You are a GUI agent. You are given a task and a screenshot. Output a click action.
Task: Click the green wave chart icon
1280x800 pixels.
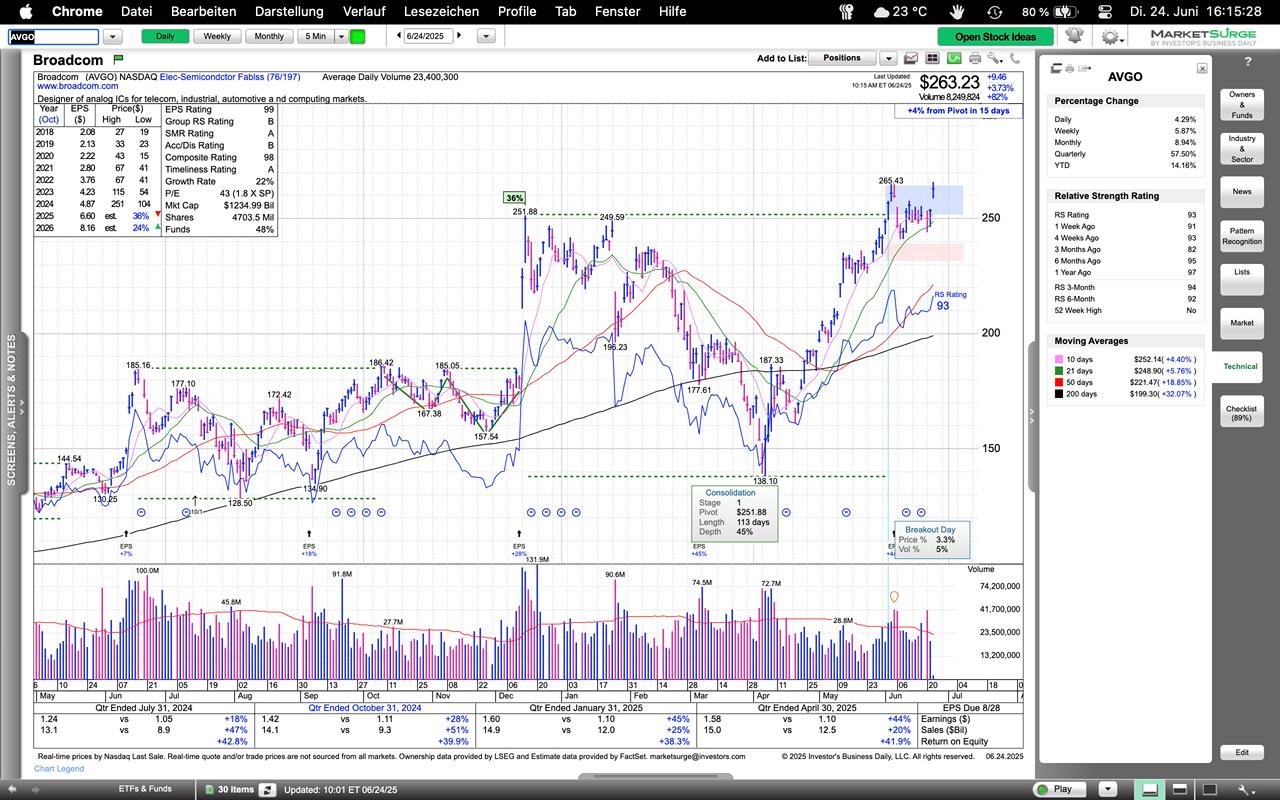pyautogui.click(x=955, y=59)
